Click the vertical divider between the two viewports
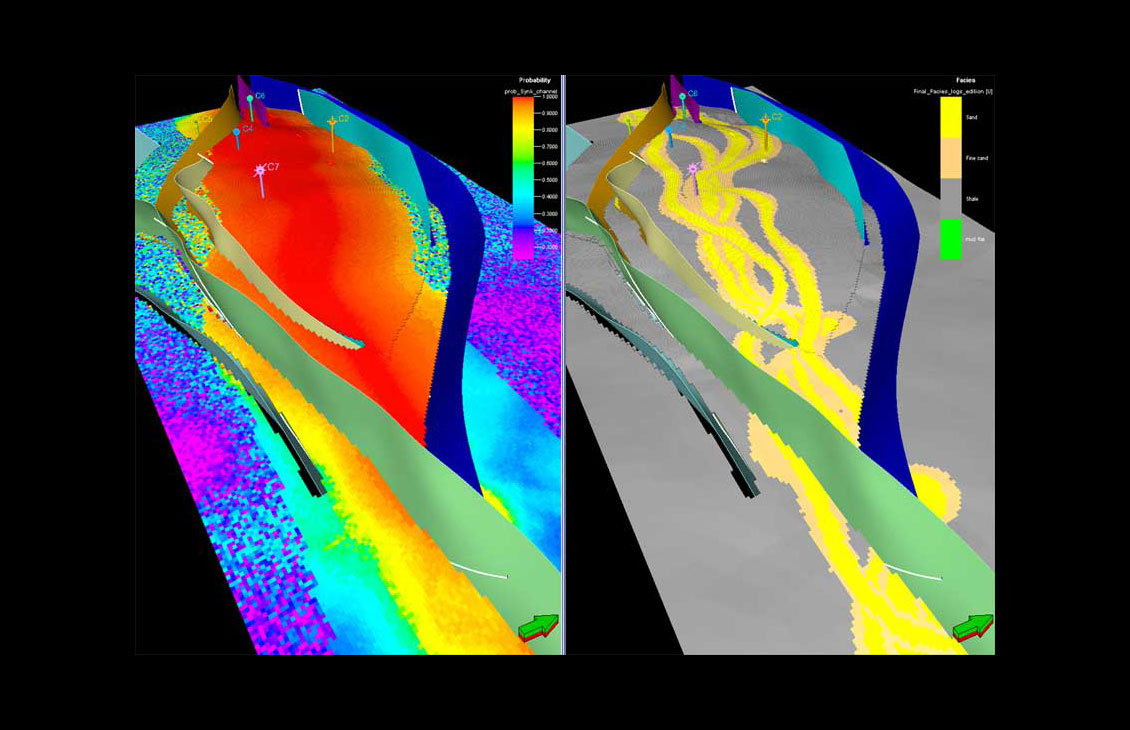This screenshot has width=1130, height=730. tap(565, 365)
